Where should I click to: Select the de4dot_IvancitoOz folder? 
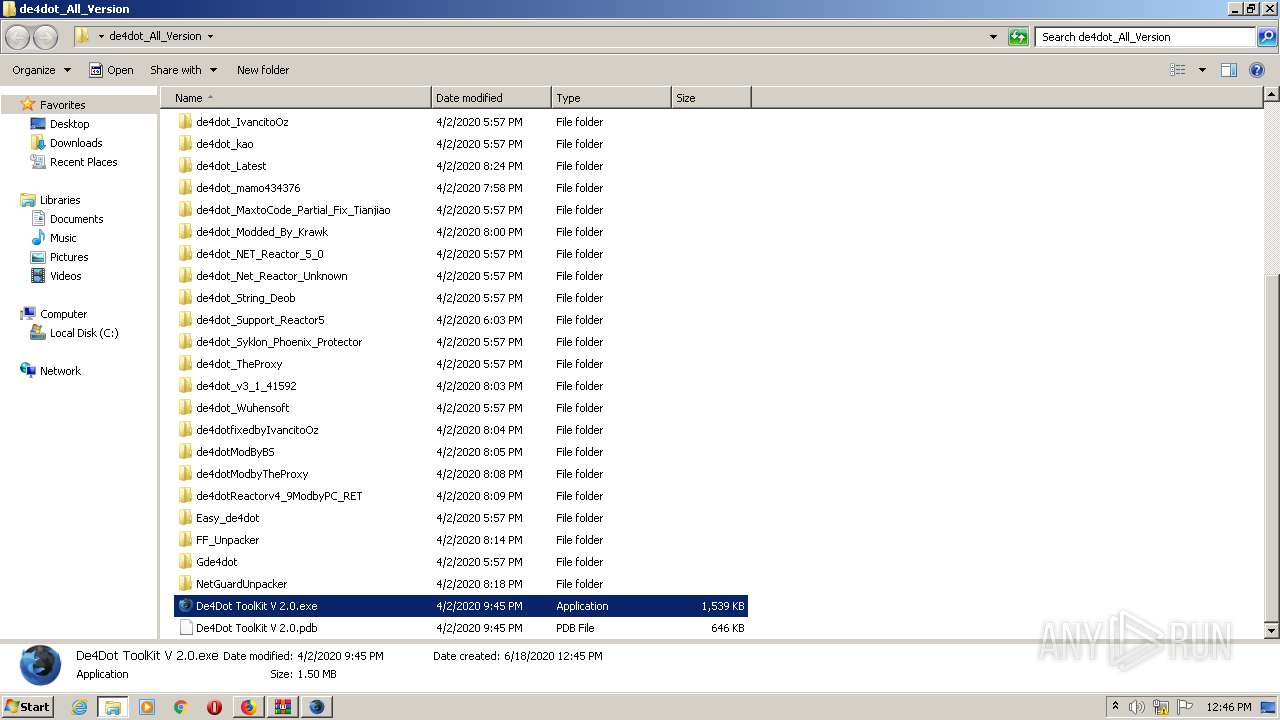(242, 122)
